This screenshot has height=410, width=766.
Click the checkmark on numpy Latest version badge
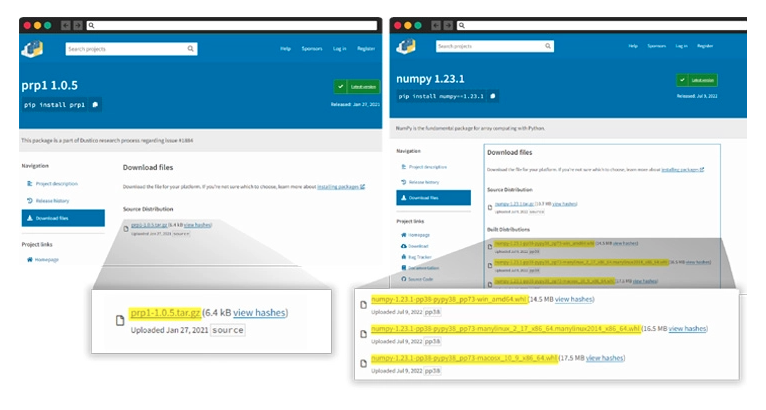[x=682, y=80]
